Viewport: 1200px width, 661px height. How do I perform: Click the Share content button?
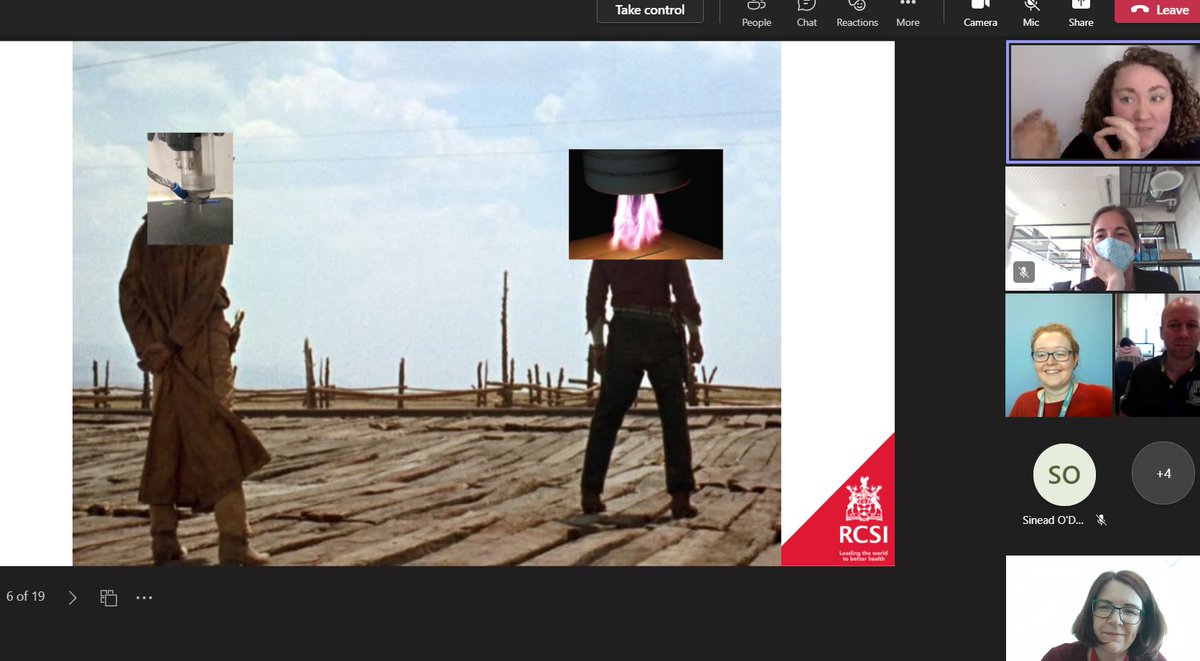(1081, 14)
